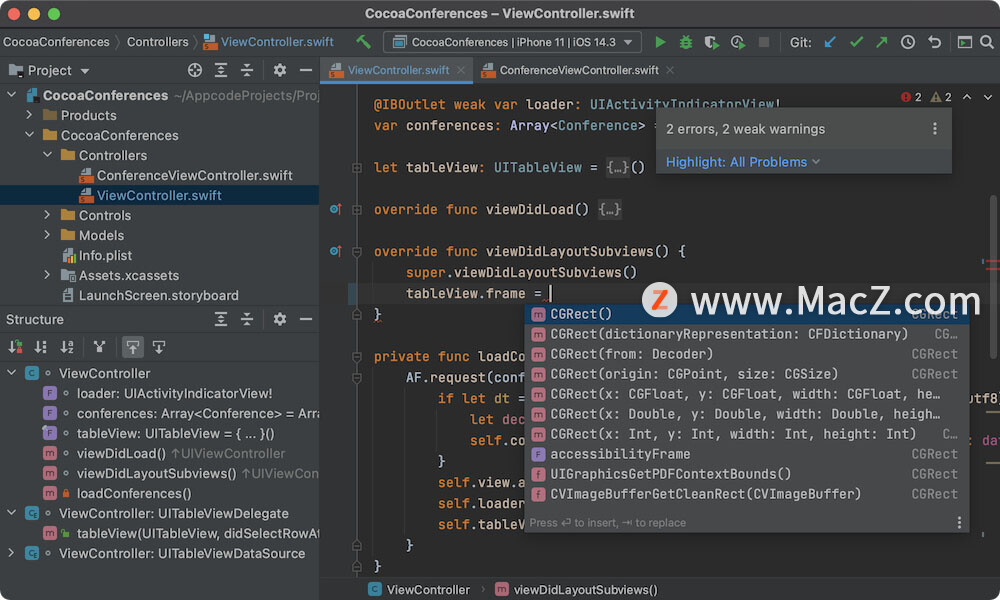Click the Stop square button
The width and height of the screenshot is (1000, 600).
(x=763, y=42)
